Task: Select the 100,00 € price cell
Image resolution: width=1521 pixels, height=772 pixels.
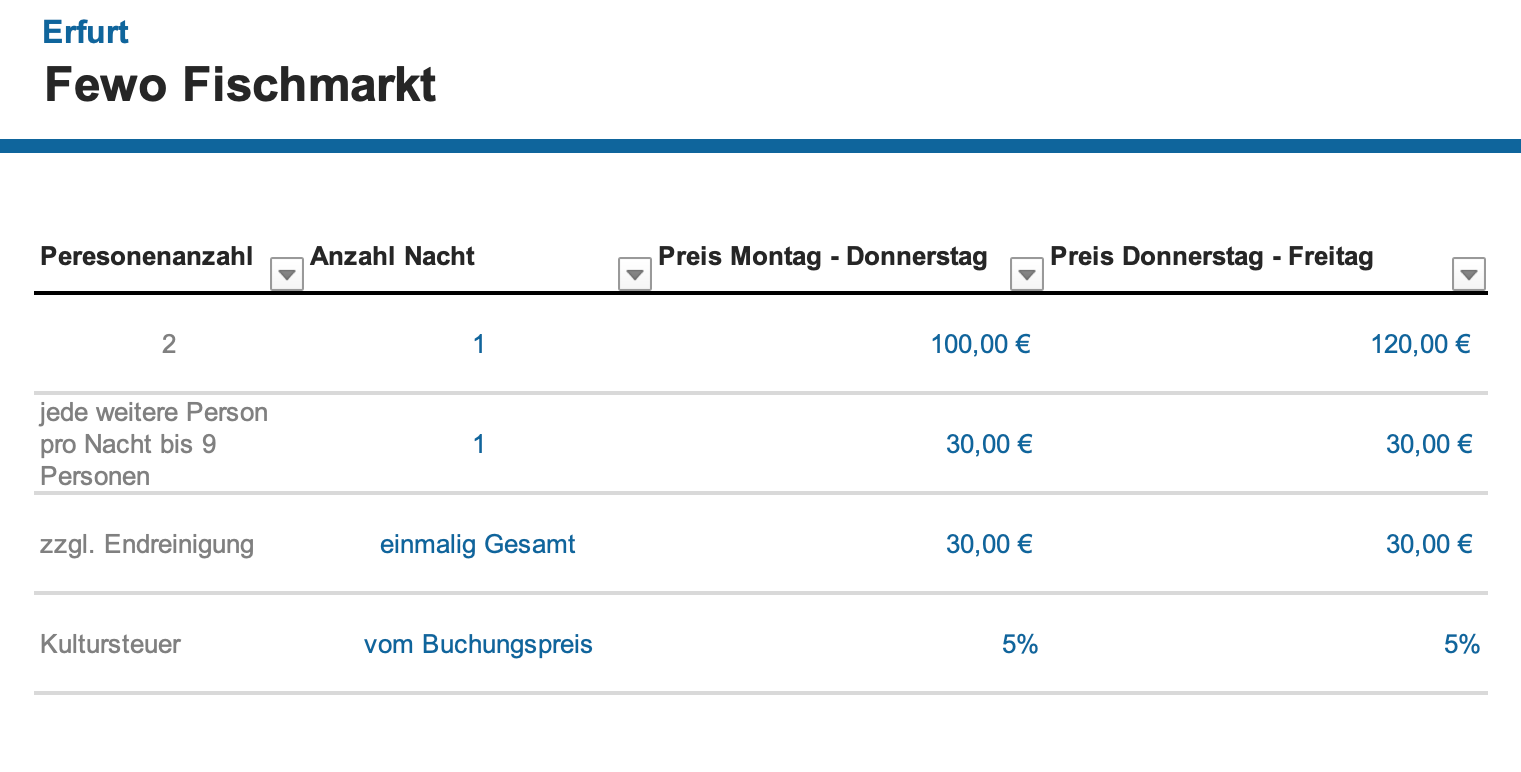Action: pyautogui.click(x=980, y=345)
